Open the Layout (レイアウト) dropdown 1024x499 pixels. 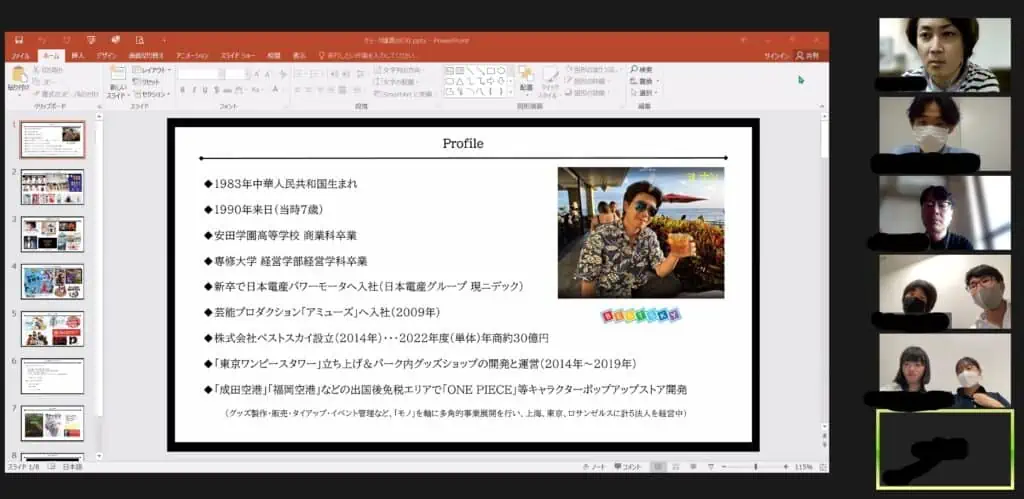[152, 70]
